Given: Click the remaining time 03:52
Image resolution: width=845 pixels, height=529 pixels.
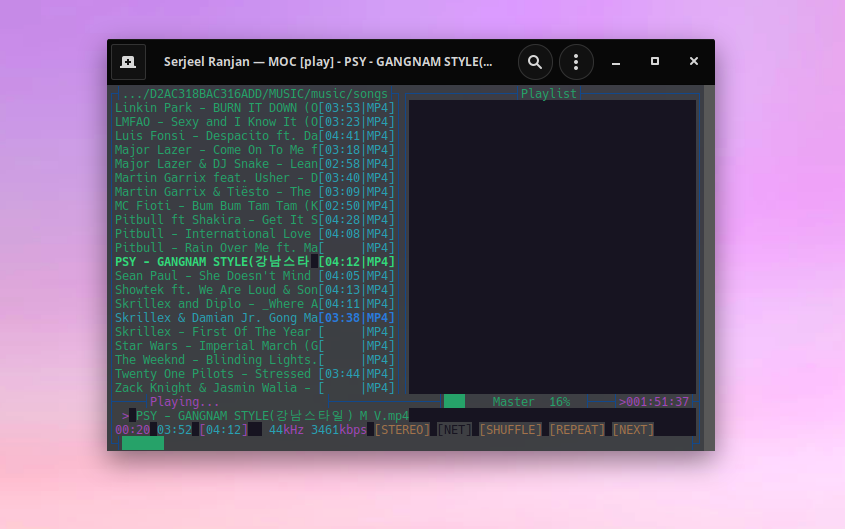Looking at the screenshot, I should [x=174, y=430].
